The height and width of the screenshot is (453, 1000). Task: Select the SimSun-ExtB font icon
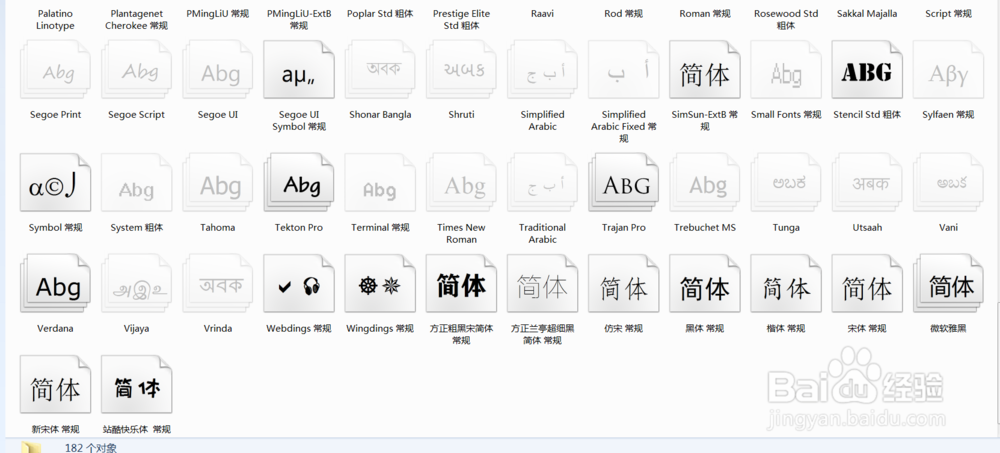tap(705, 70)
